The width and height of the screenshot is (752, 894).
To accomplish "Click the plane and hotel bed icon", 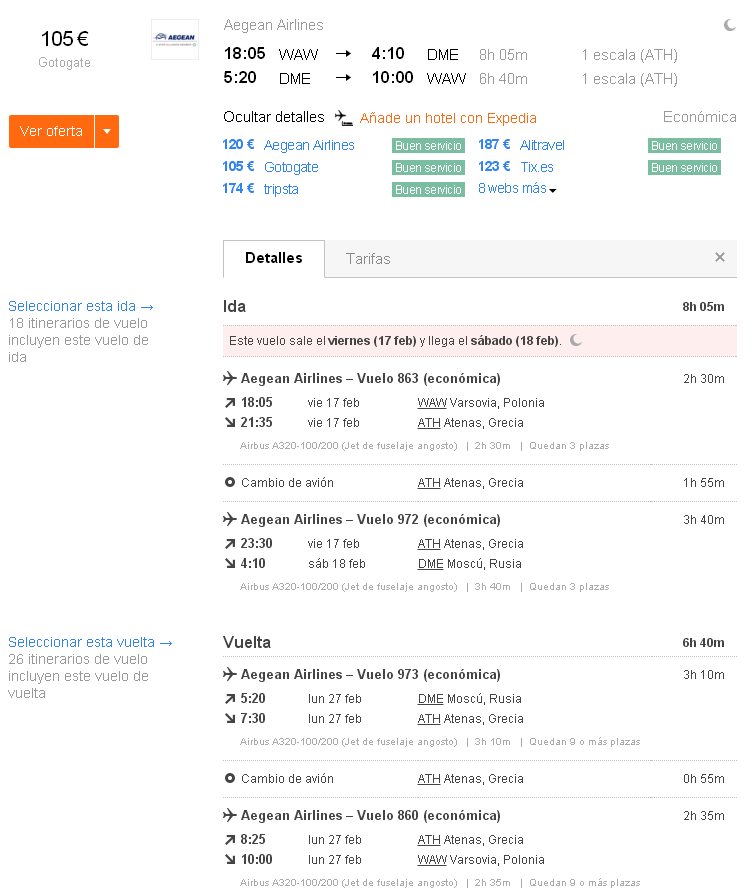I will click(343, 118).
